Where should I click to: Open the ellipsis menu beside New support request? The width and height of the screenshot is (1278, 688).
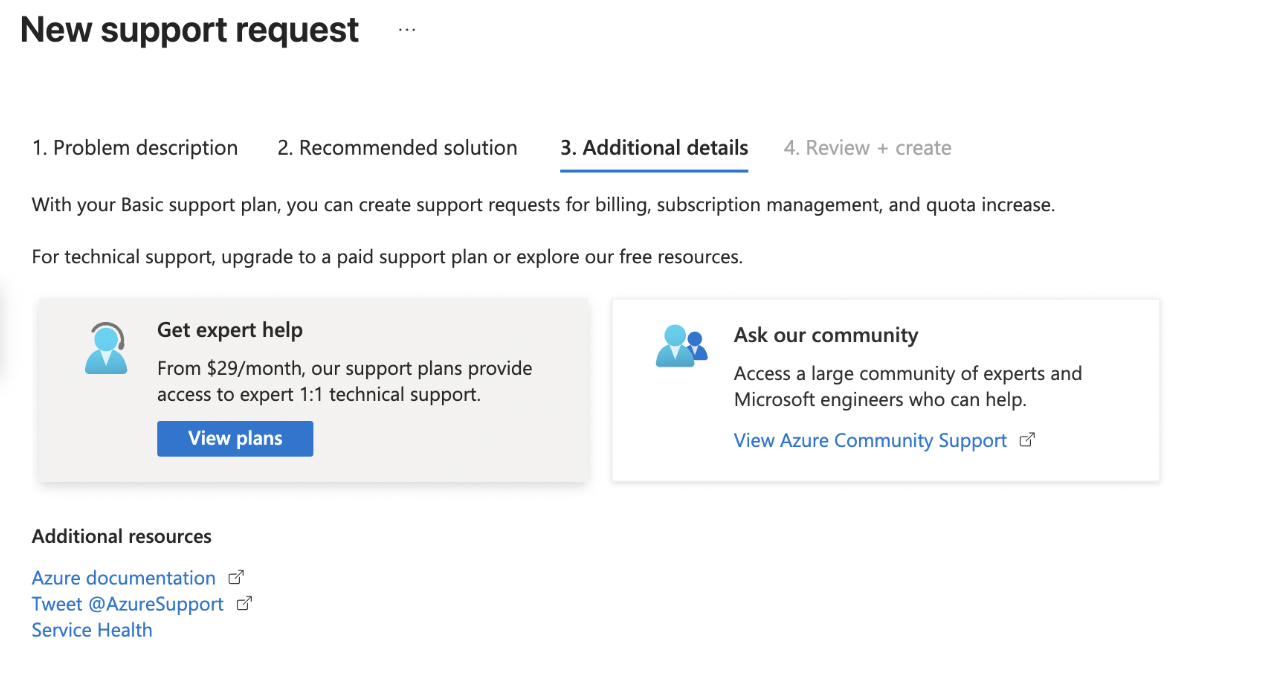pyautogui.click(x=406, y=30)
